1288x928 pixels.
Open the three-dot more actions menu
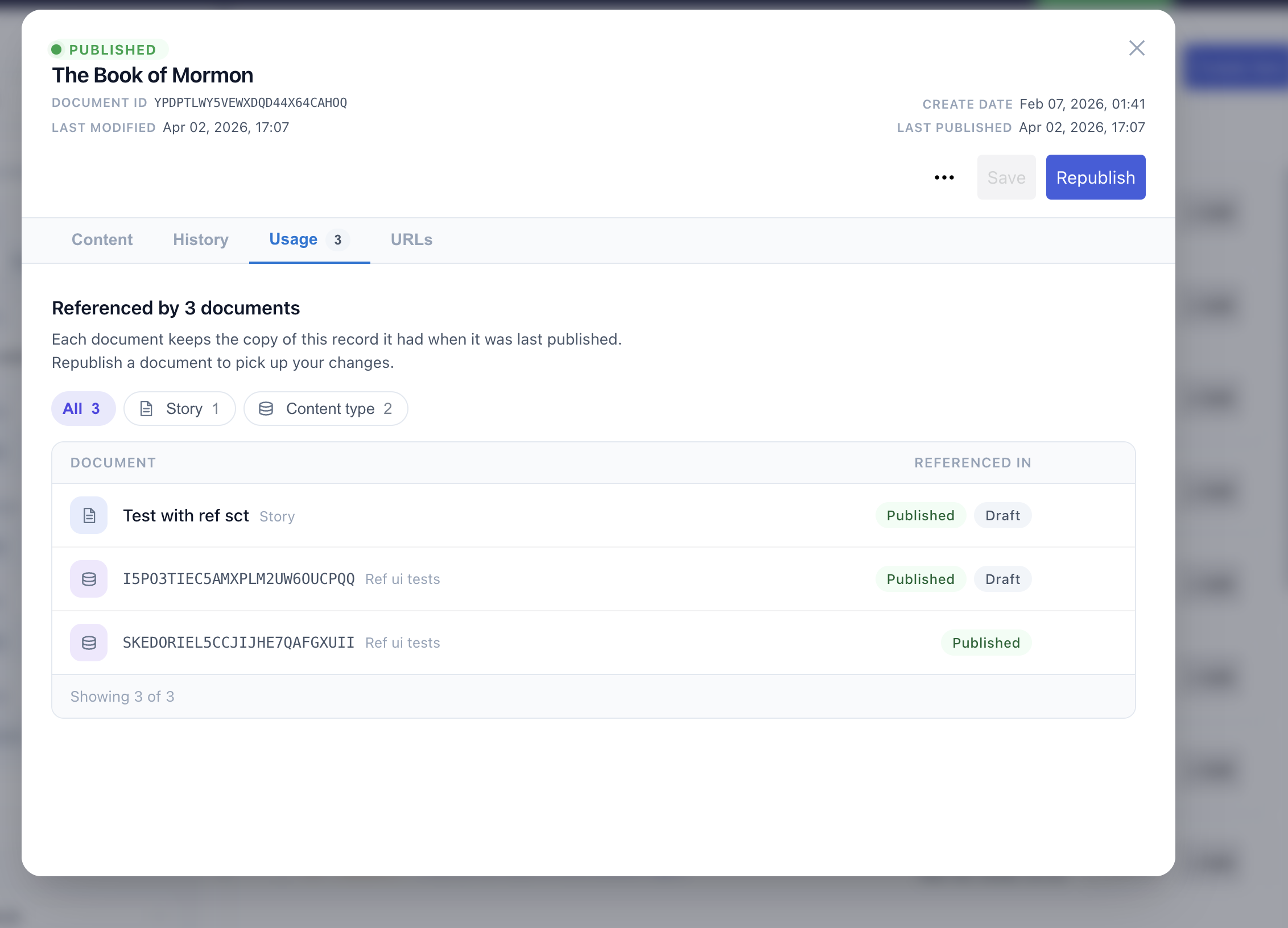(944, 177)
